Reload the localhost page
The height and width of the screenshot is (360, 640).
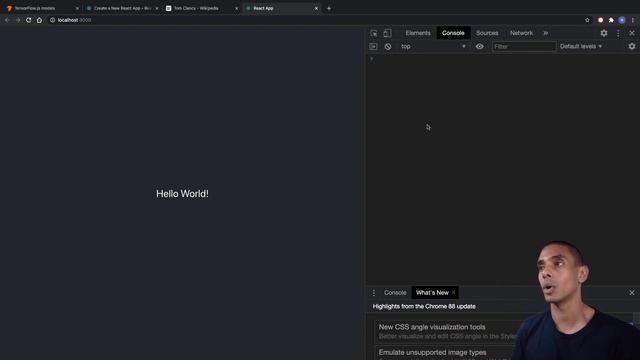point(29,20)
